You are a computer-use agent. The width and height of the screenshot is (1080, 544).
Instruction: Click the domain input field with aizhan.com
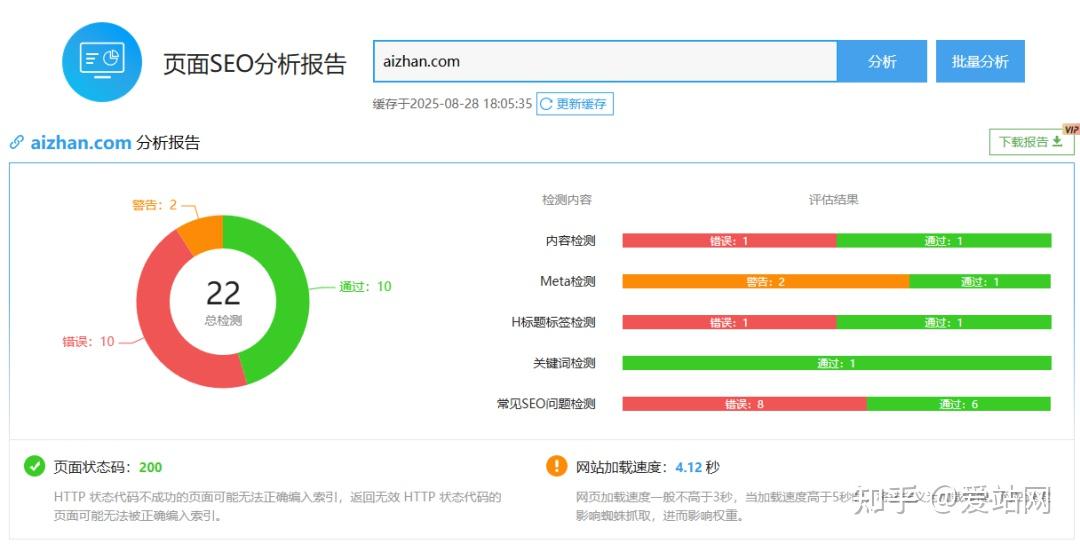point(605,61)
